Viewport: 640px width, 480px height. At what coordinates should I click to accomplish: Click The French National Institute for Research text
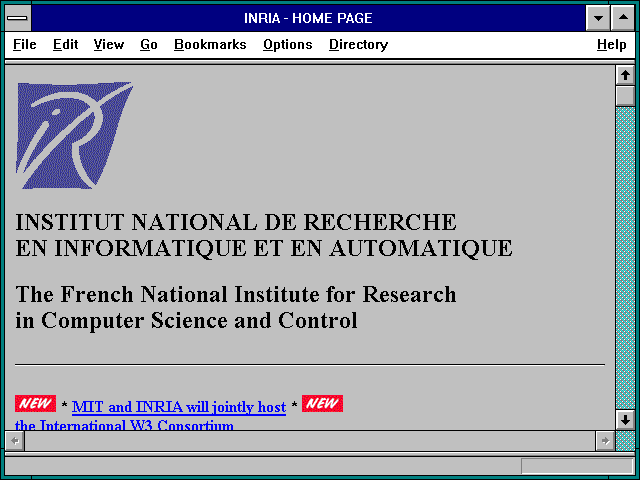(x=236, y=294)
